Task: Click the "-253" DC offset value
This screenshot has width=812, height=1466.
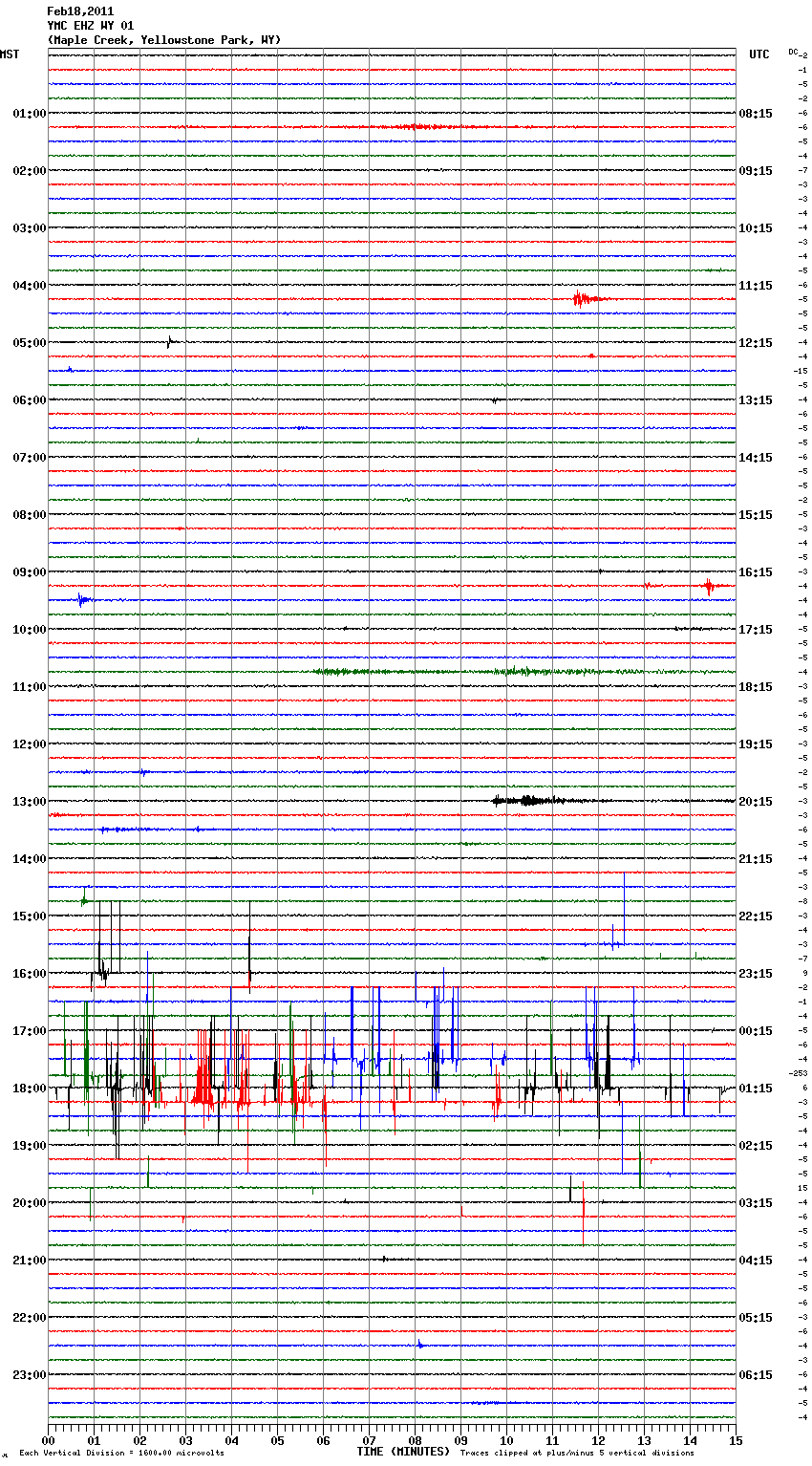Action: 799,1073
